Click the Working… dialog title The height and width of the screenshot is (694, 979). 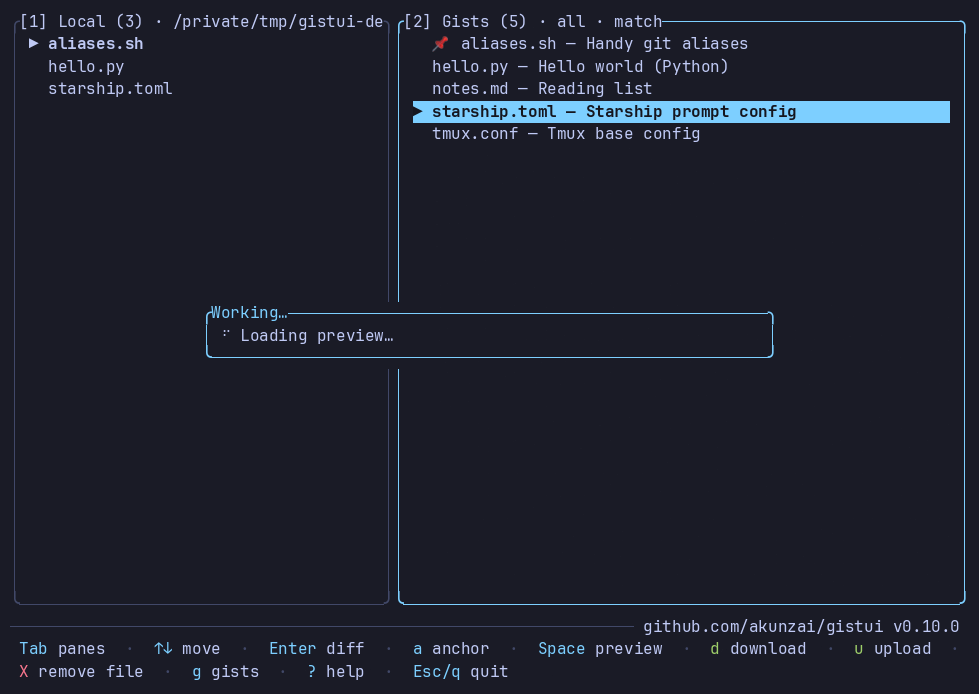pyautogui.click(x=248, y=312)
